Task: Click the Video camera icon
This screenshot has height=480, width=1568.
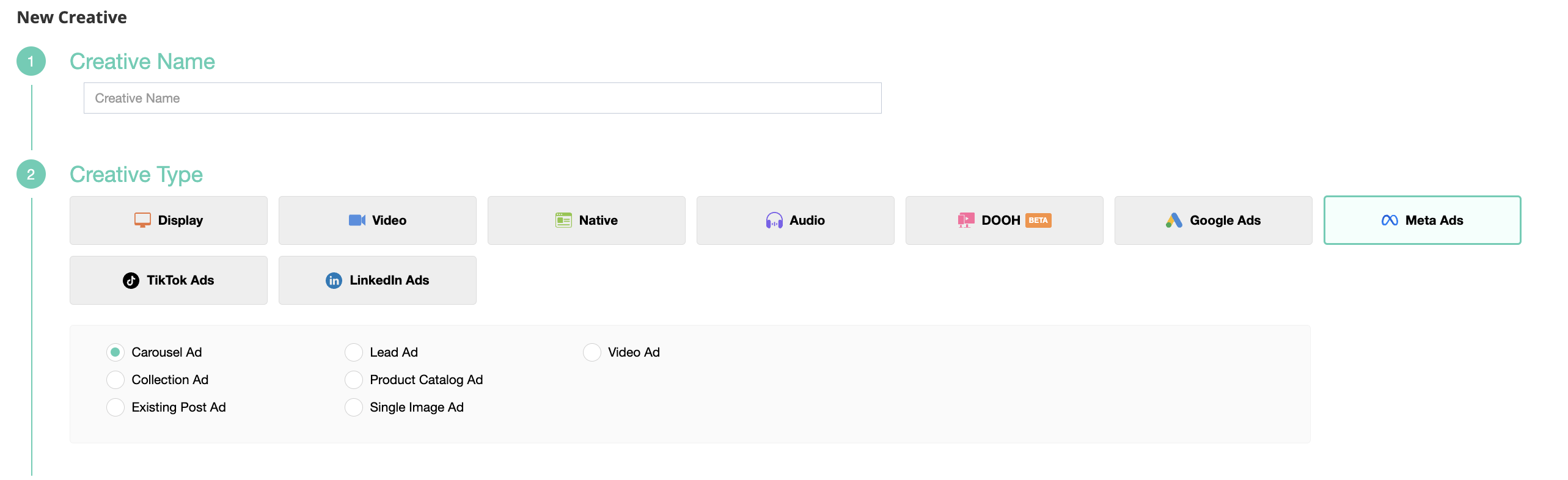Action: 357,220
